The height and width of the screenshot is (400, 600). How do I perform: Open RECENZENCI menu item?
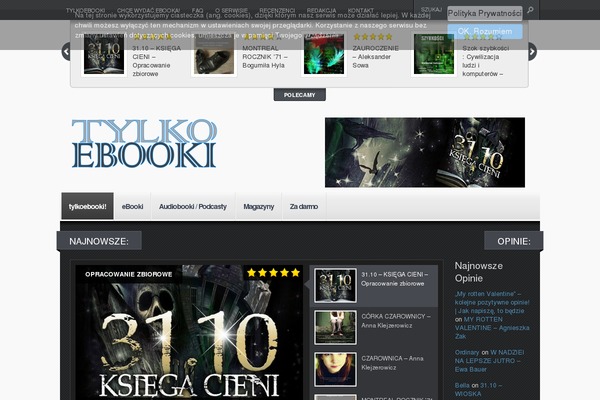coord(277,10)
